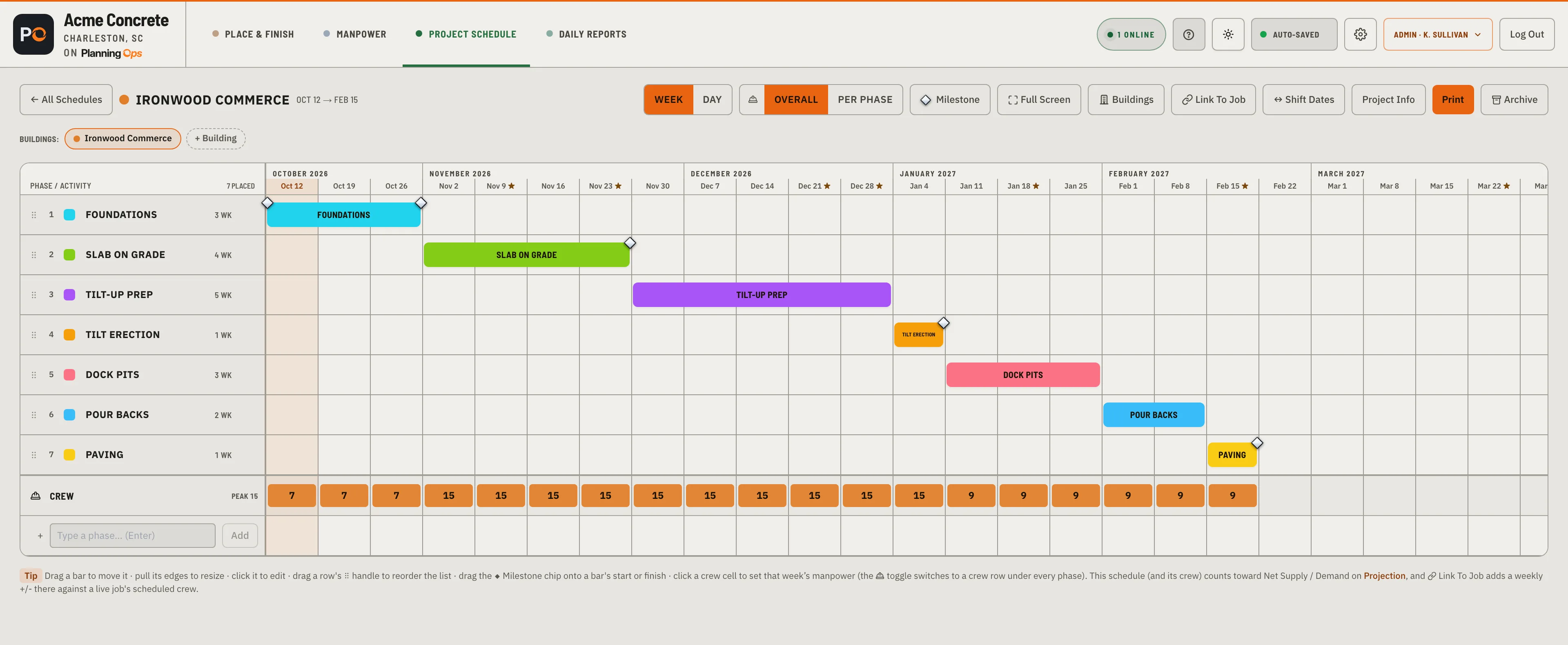Click the Tilt-Up Prep purple bar
The height and width of the screenshot is (645, 1568).
[762, 295]
